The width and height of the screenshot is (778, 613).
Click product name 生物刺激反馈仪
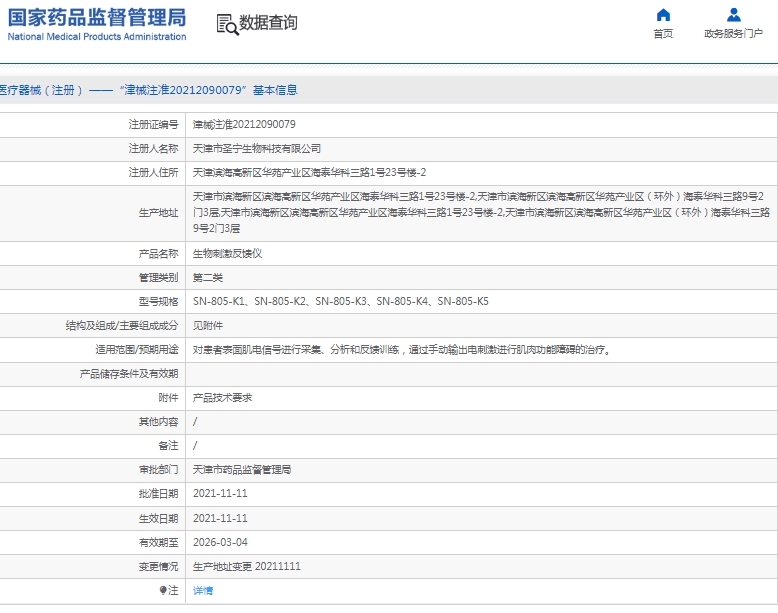tap(227, 254)
